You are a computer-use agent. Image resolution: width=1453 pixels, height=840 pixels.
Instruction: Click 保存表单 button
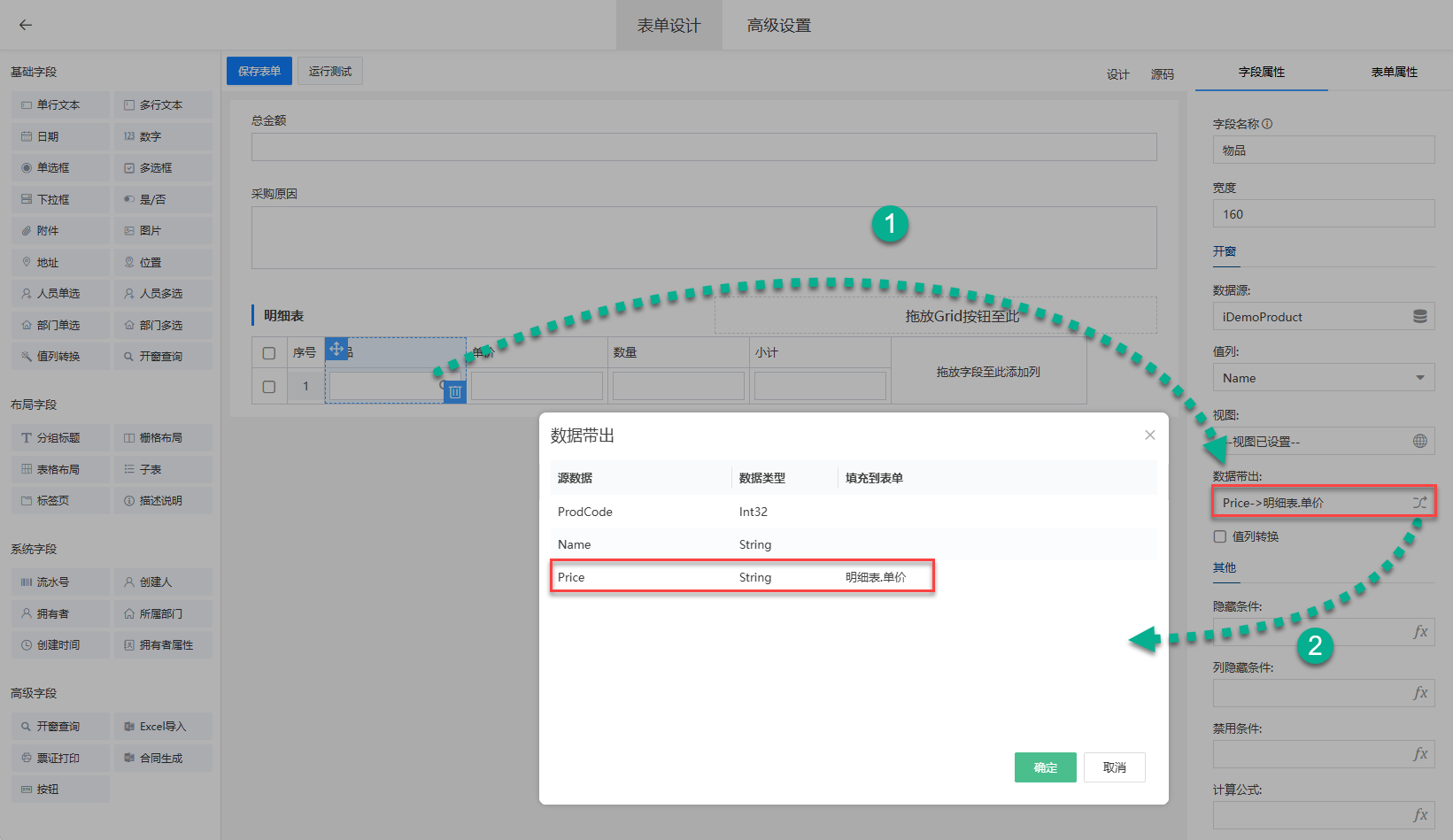click(x=259, y=72)
